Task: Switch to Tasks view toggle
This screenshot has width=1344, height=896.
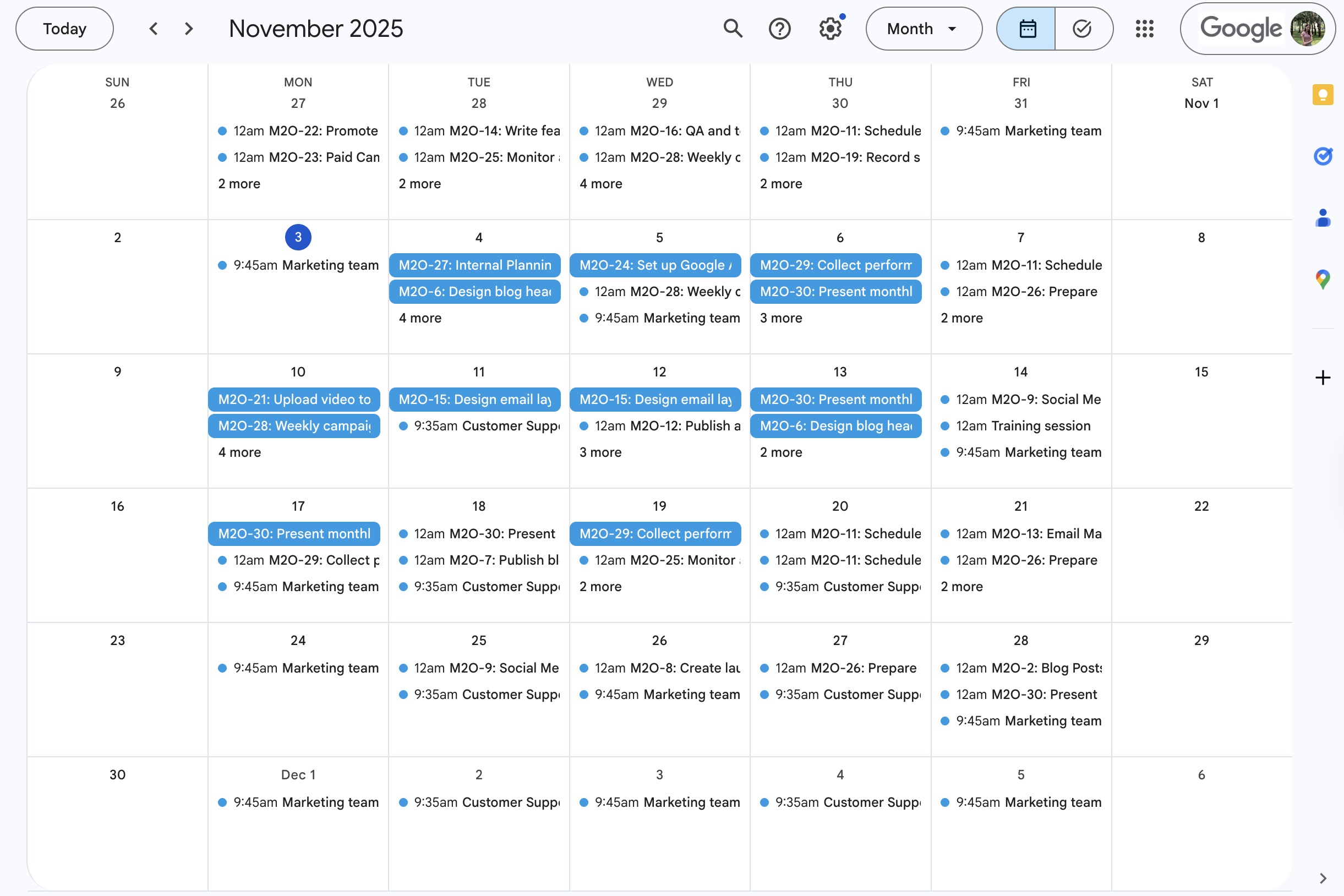Action: [1082, 29]
